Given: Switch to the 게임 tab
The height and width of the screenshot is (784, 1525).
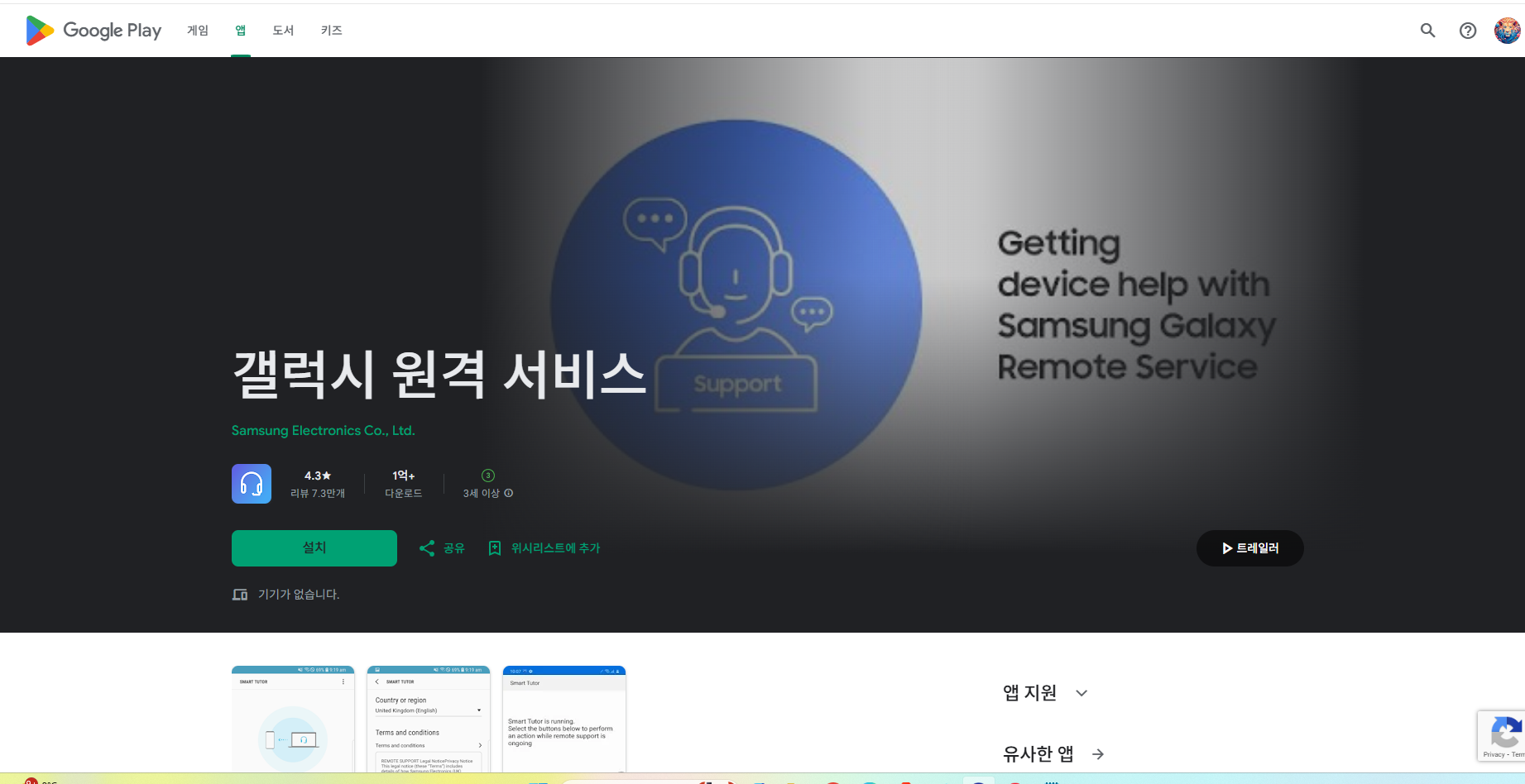Looking at the screenshot, I should click(x=197, y=30).
